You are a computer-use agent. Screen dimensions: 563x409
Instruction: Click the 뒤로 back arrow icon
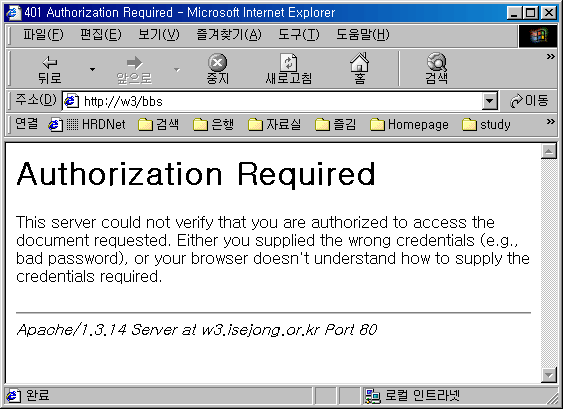(50, 62)
